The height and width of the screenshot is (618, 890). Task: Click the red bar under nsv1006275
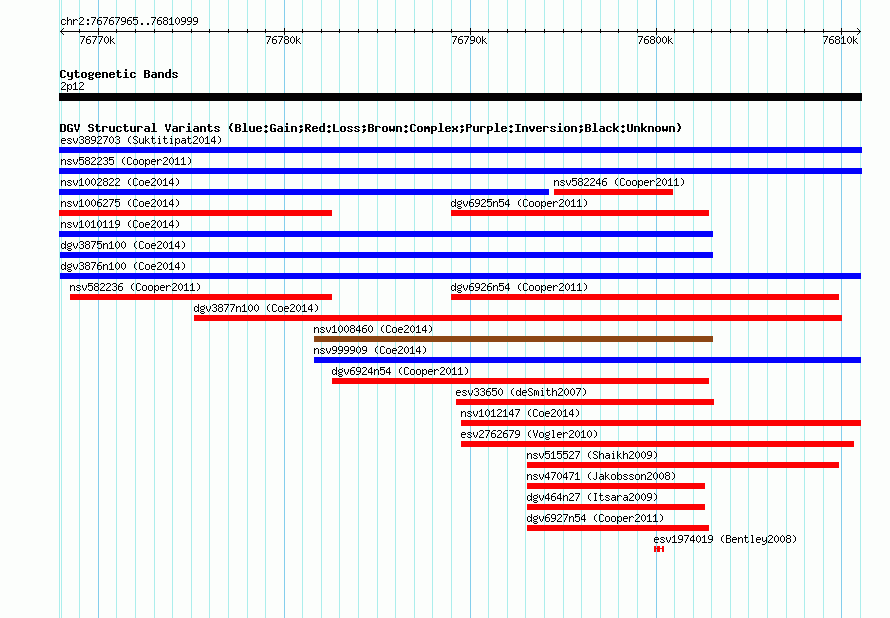coord(195,213)
